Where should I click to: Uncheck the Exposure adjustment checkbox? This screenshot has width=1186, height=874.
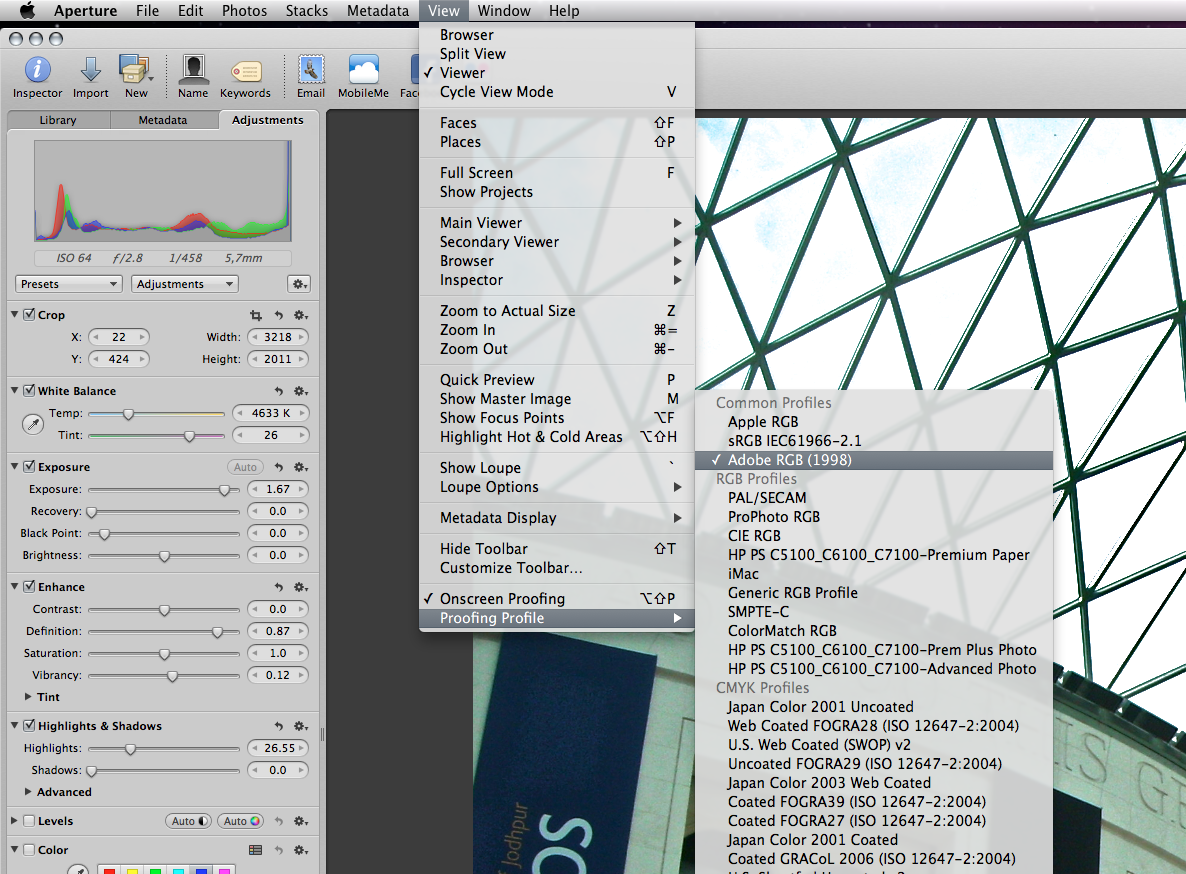[x=29, y=466]
